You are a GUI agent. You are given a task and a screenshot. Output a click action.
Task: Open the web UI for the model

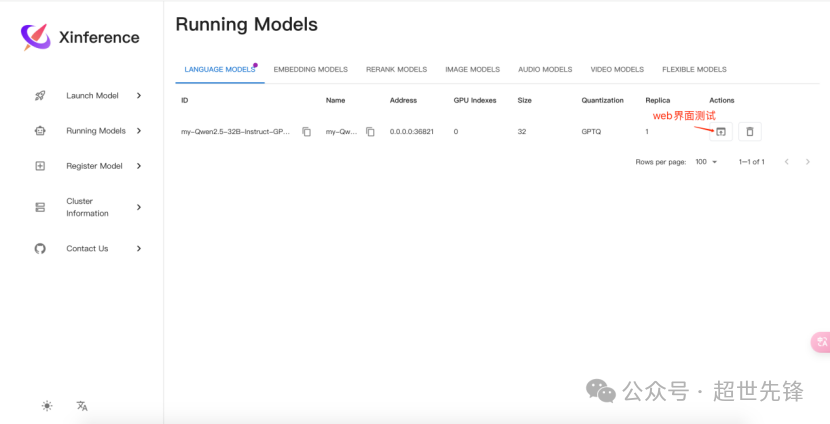click(x=721, y=132)
